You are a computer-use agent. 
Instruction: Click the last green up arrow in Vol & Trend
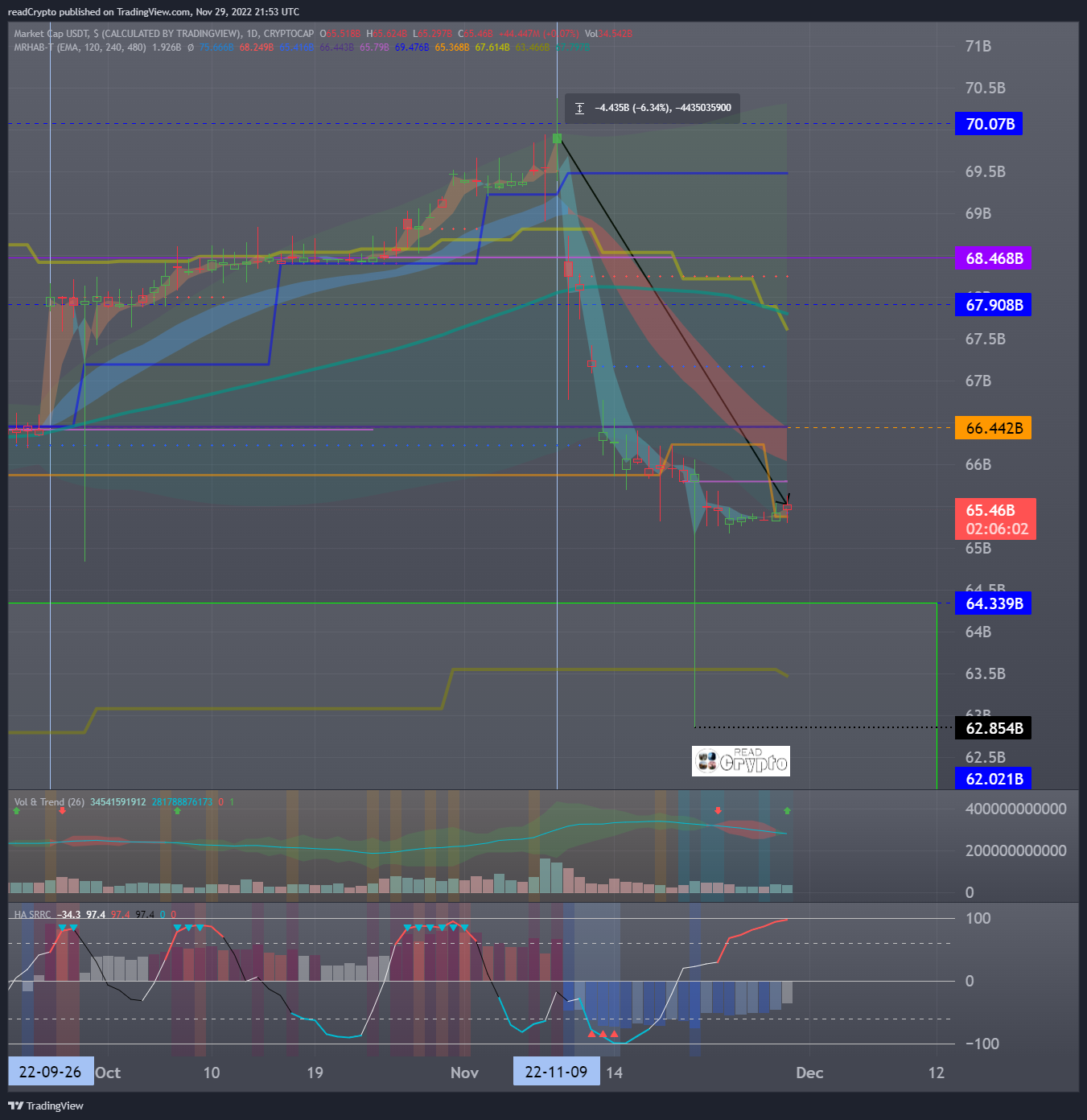(787, 811)
